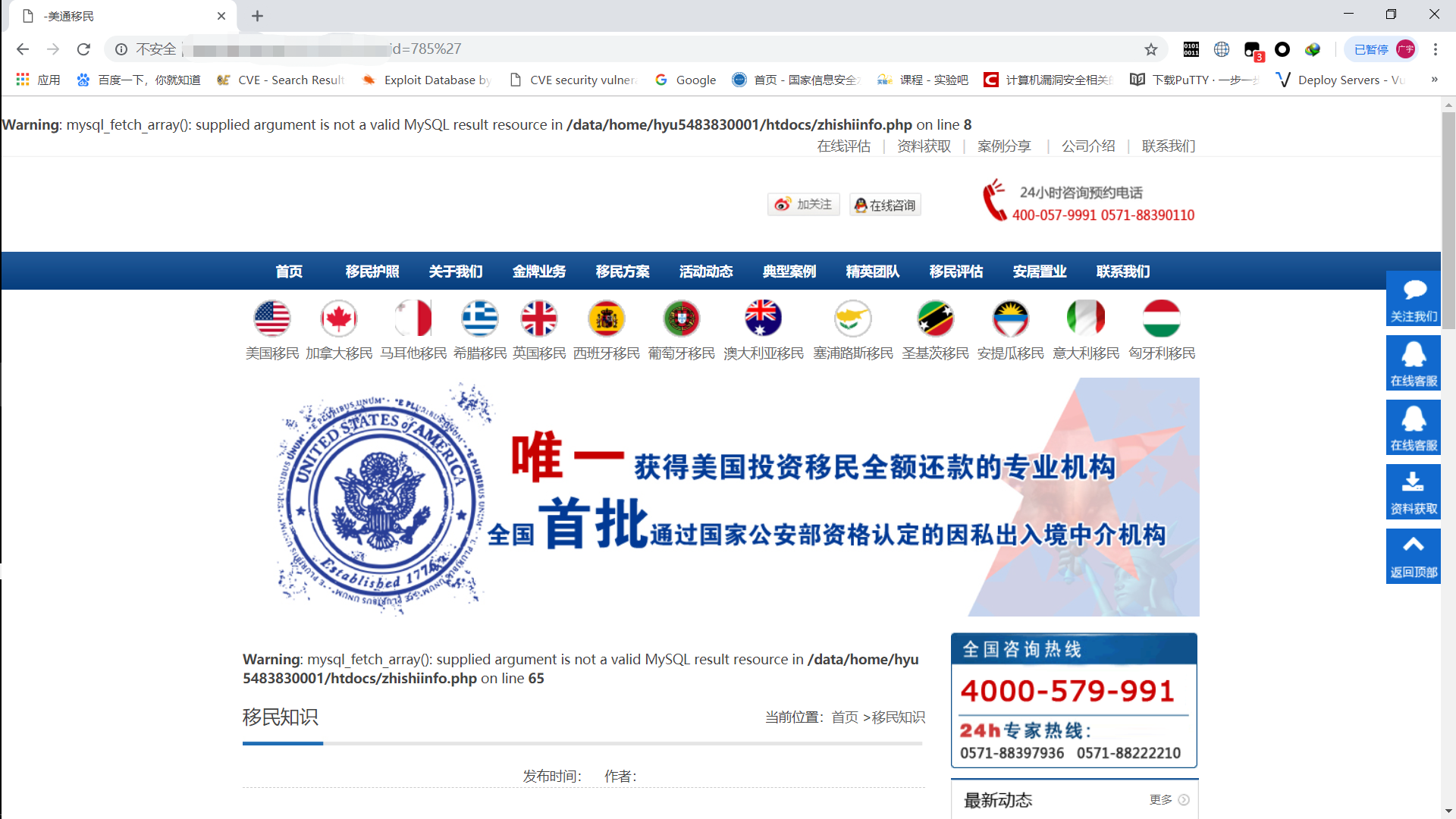Click the Italy flag icon

[x=1086, y=318]
